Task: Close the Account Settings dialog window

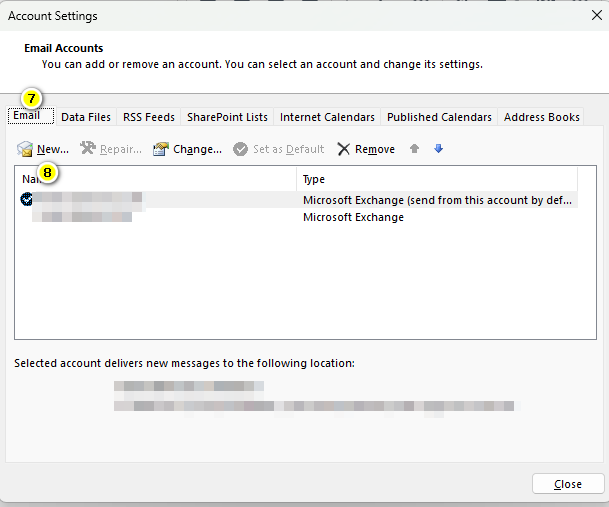Action: point(567,484)
